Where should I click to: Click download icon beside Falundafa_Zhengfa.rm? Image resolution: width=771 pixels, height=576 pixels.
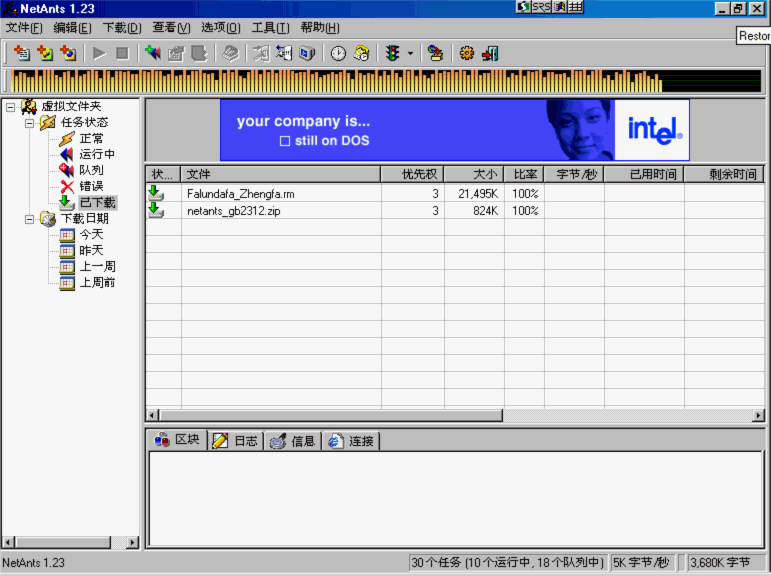(156, 193)
